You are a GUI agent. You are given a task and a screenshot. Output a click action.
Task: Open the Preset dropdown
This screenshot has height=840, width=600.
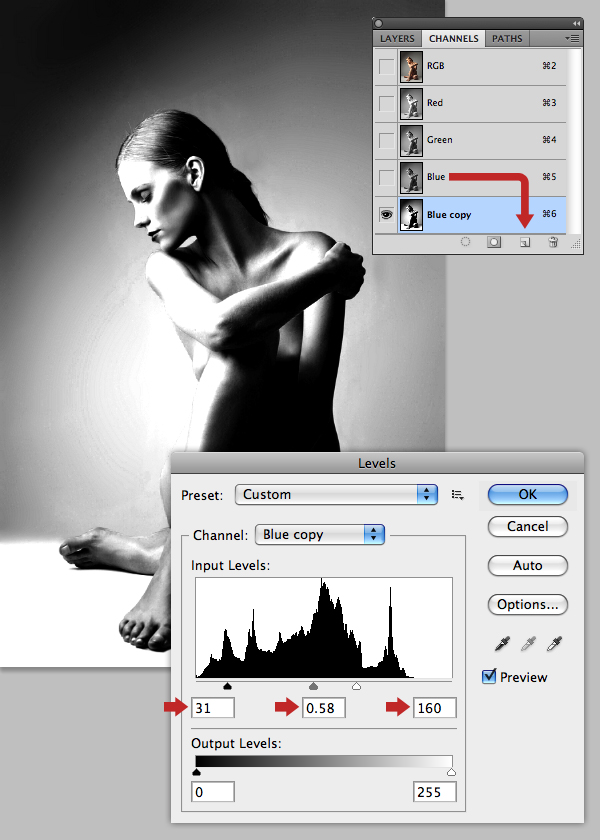[336, 494]
